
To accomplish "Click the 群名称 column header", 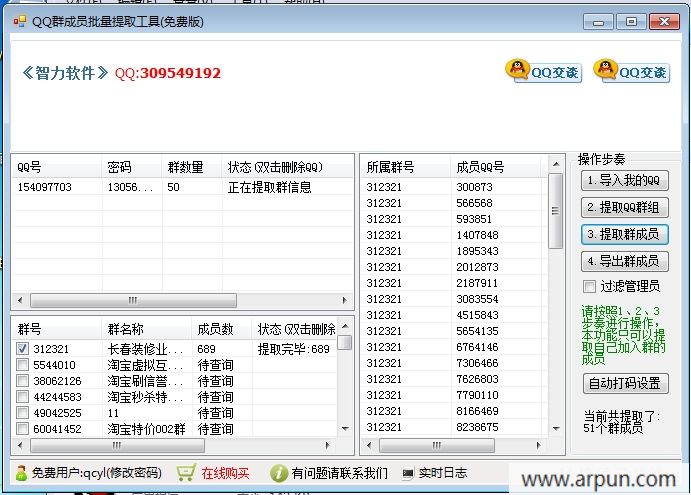I will point(147,329).
